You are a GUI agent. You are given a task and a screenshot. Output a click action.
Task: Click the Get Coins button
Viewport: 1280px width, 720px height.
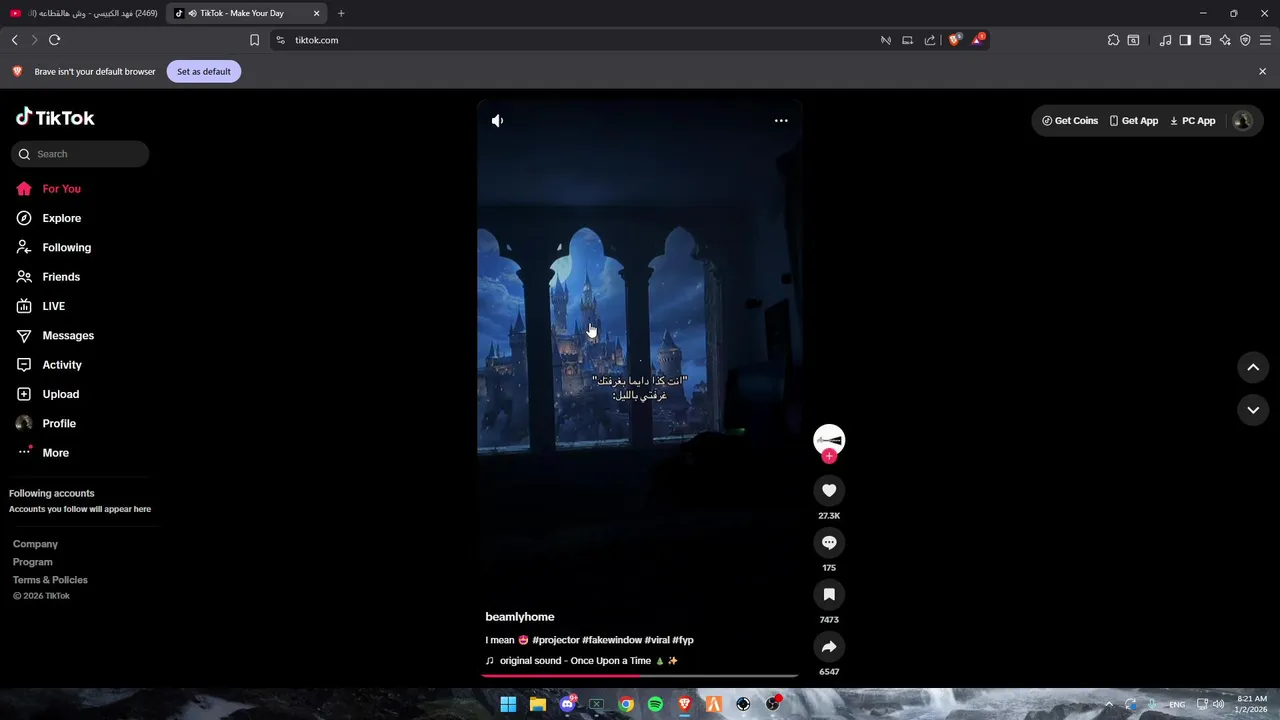pos(1070,121)
